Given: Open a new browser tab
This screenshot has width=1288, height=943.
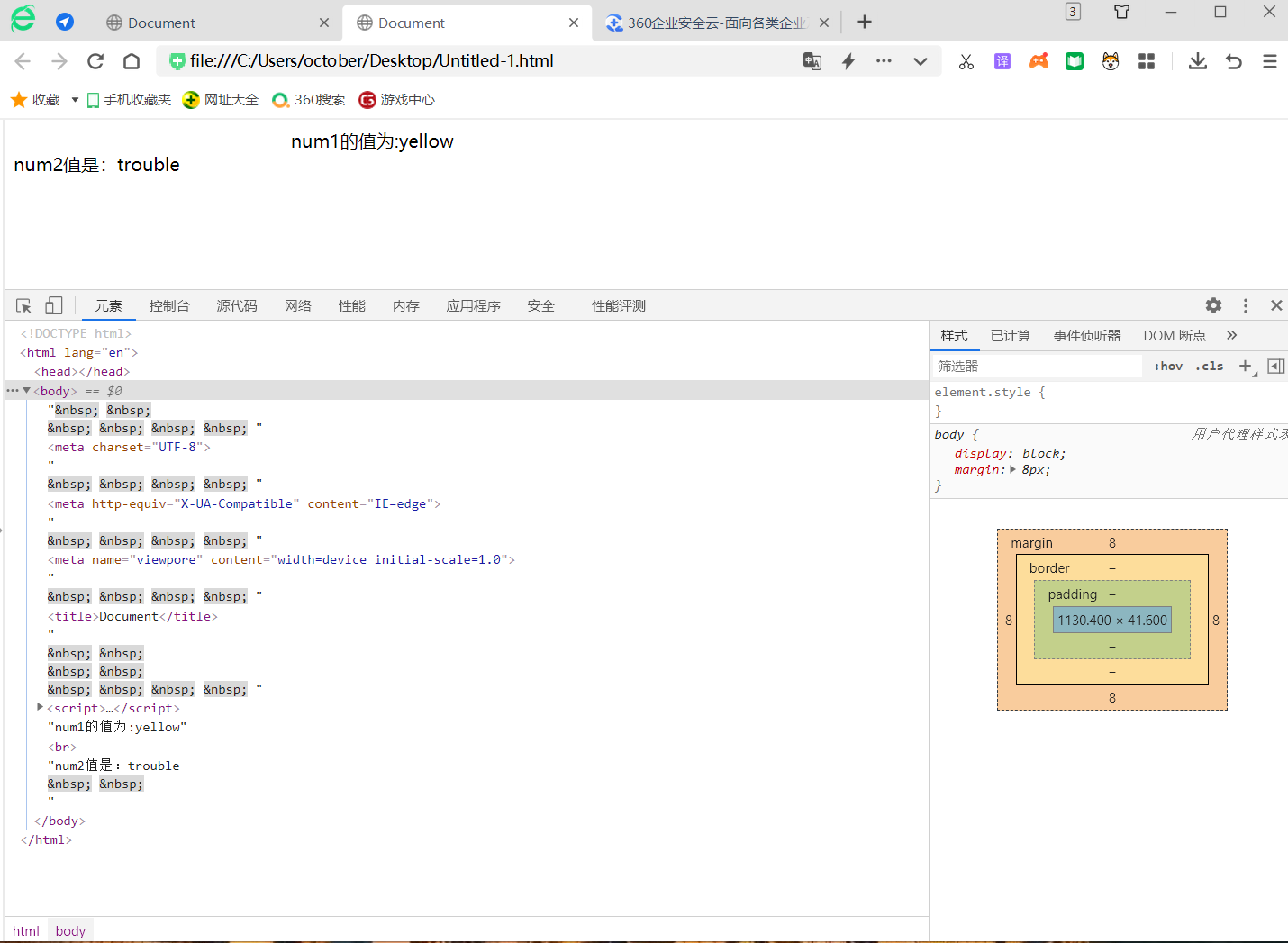Looking at the screenshot, I should [x=865, y=22].
